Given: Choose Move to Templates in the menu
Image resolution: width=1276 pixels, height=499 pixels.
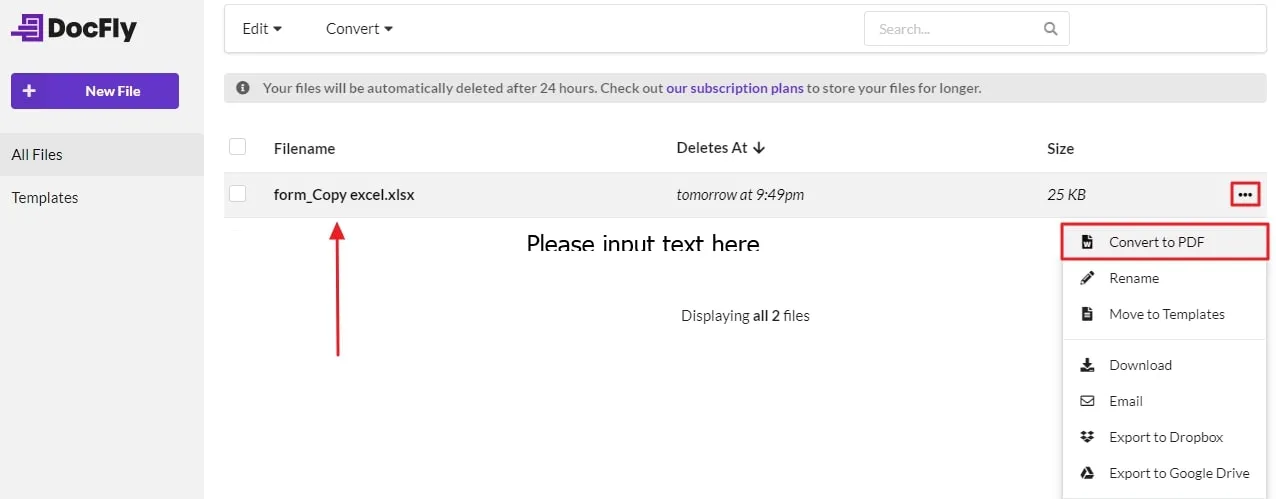Looking at the screenshot, I should tap(1166, 314).
